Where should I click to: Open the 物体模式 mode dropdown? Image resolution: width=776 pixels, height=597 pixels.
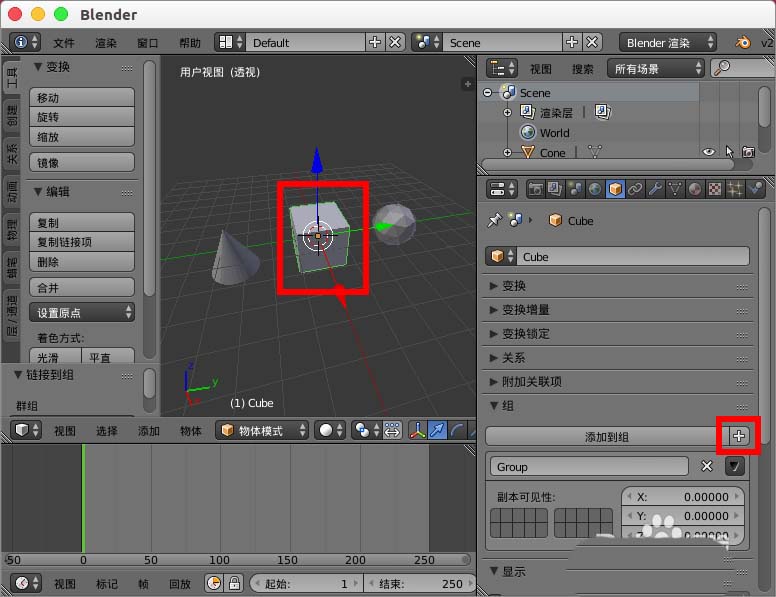point(262,430)
